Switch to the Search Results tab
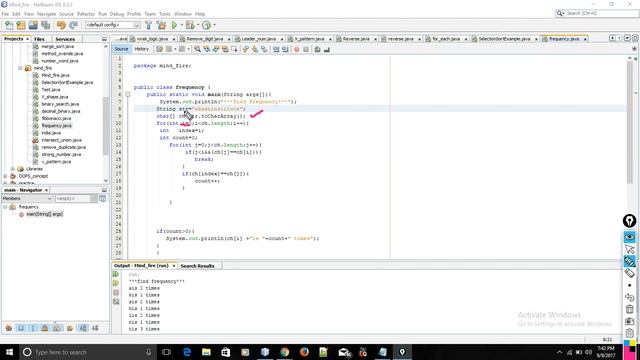This screenshot has height=360, width=640. [x=197, y=266]
